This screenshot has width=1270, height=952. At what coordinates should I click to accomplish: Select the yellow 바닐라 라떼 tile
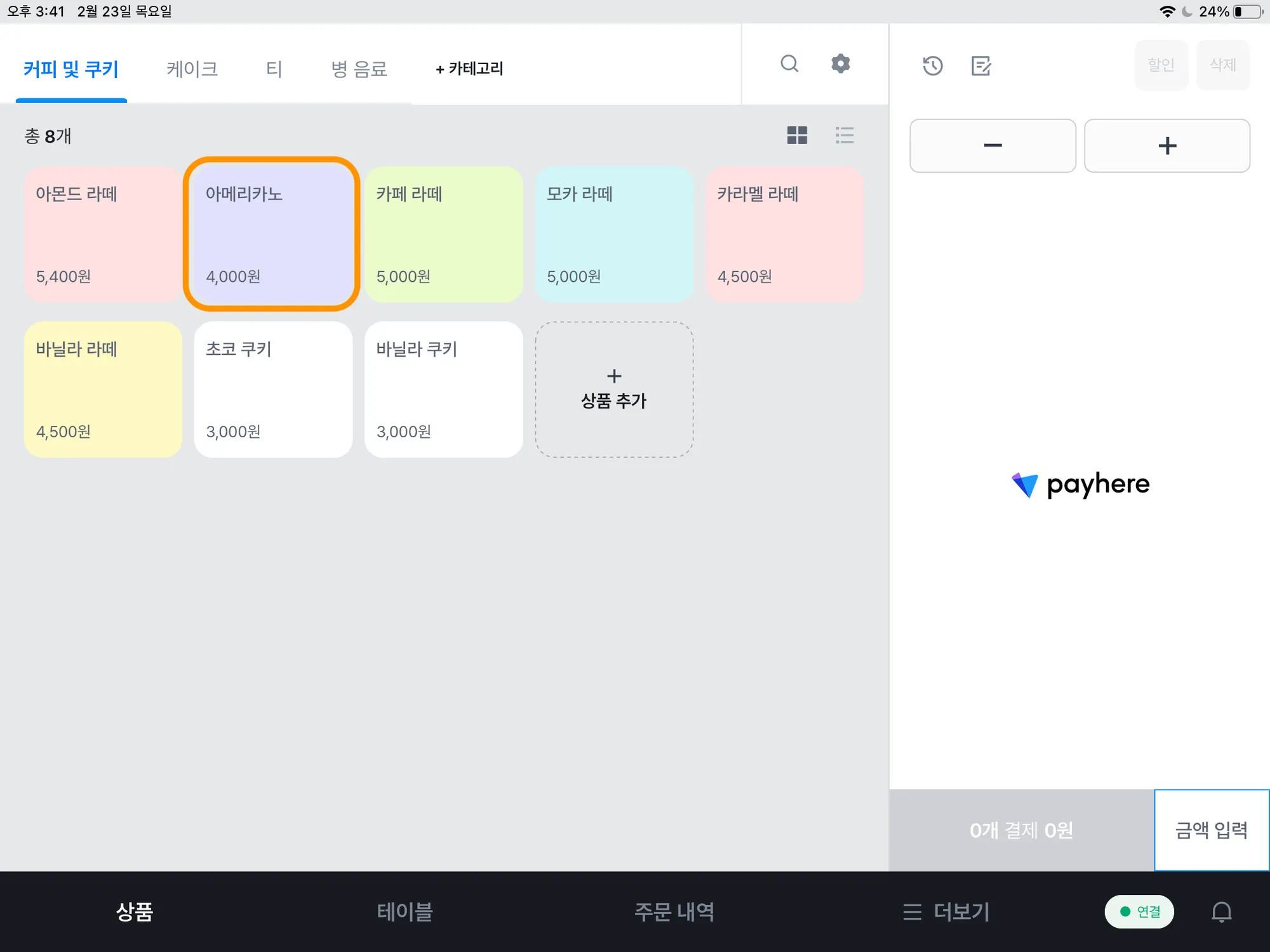[x=103, y=389]
